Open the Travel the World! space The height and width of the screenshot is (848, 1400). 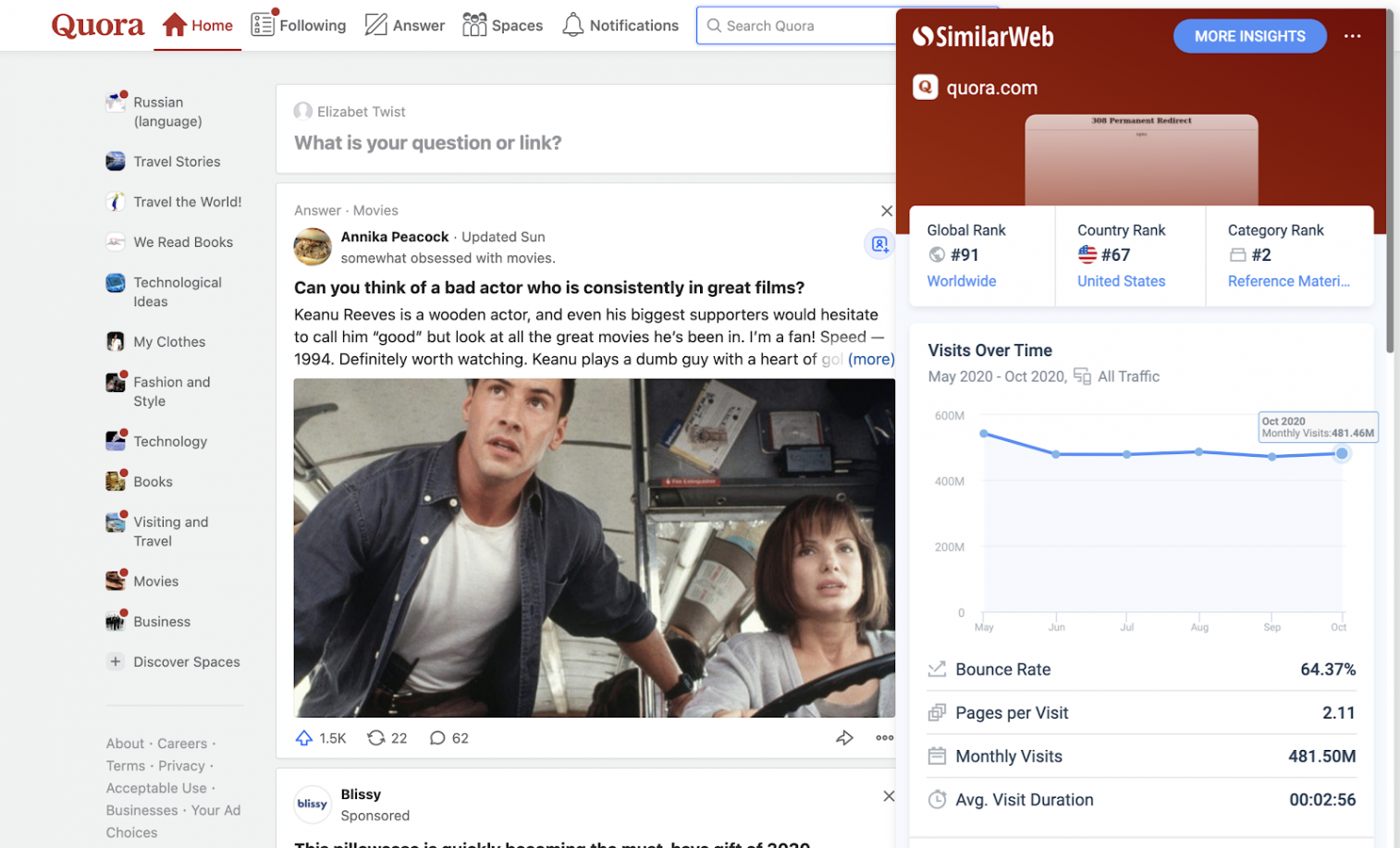tap(174, 202)
